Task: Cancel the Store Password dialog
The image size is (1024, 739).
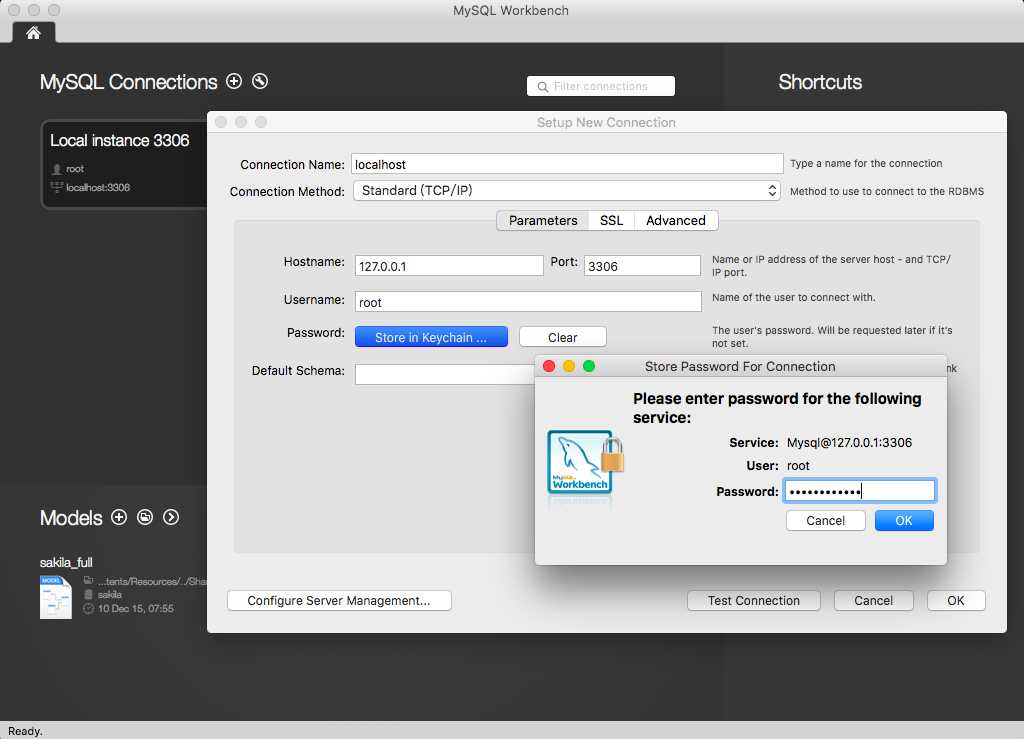Action: [825, 520]
